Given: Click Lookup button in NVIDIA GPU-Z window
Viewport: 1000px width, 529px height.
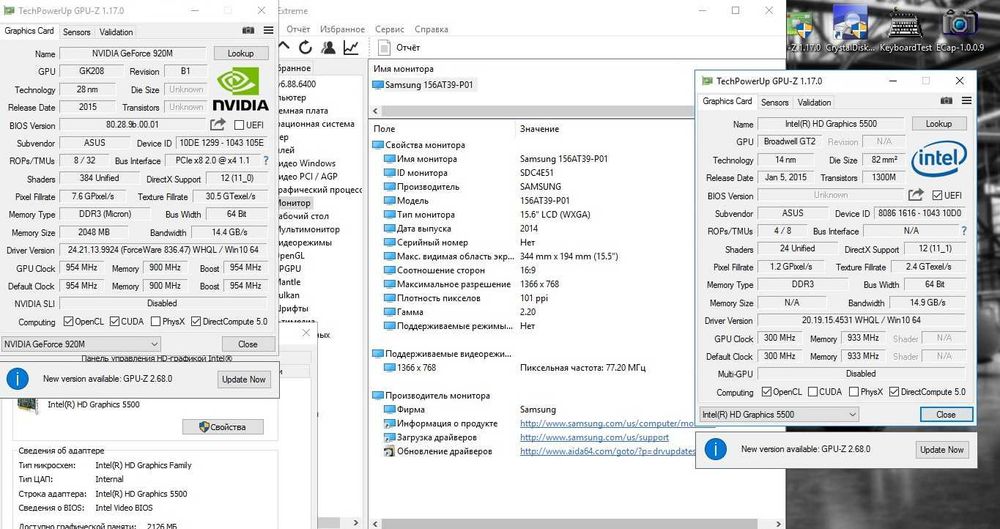Looking at the screenshot, I should (240, 54).
